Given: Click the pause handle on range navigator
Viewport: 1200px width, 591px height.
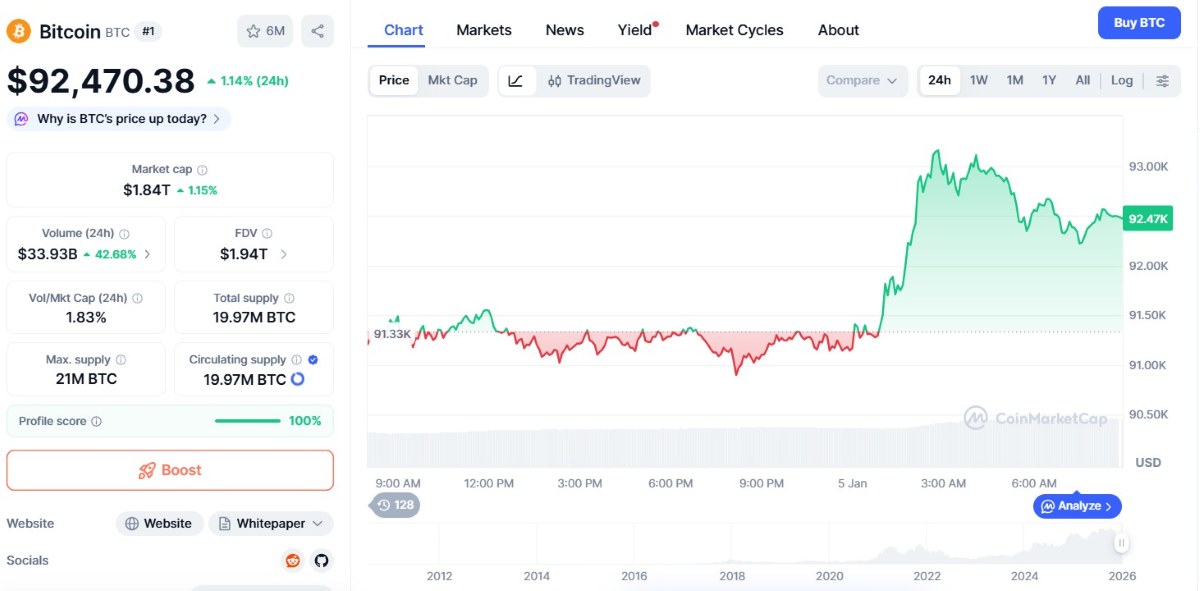Looking at the screenshot, I should tap(1121, 543).
